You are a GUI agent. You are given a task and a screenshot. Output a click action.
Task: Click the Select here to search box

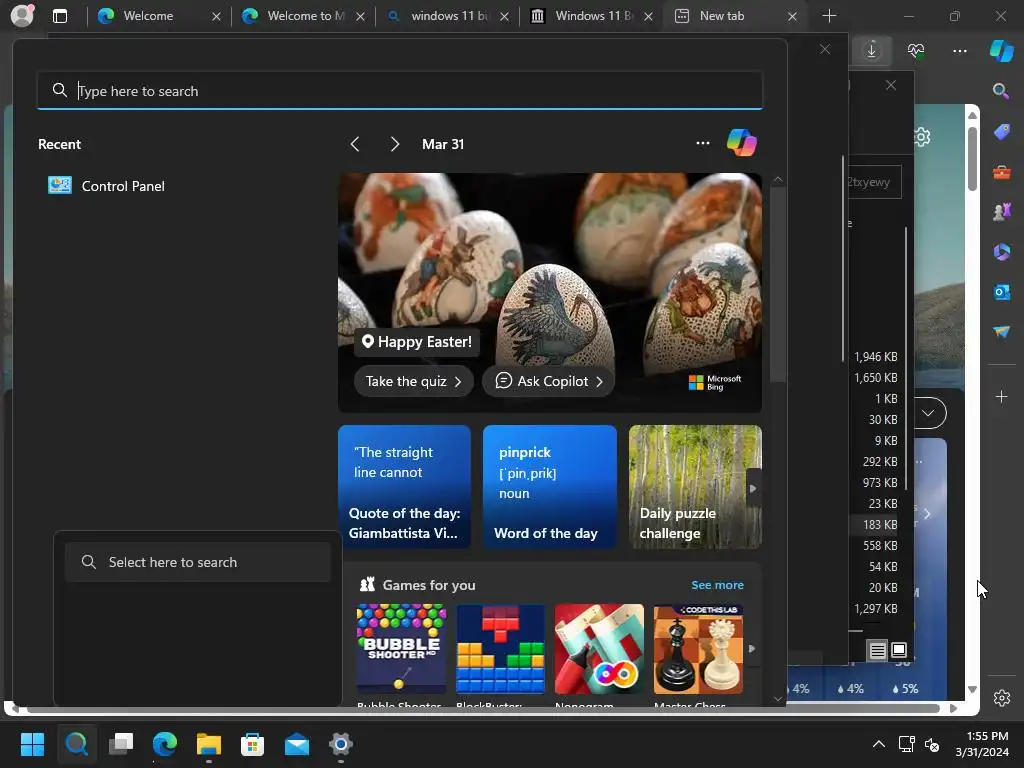(x=198, y=562)
